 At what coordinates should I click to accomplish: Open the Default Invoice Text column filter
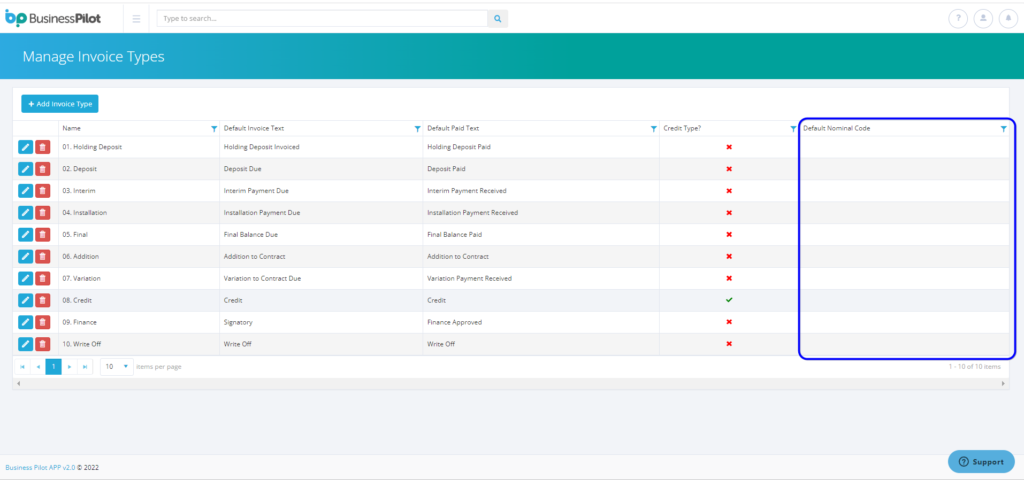click(417, 129)
